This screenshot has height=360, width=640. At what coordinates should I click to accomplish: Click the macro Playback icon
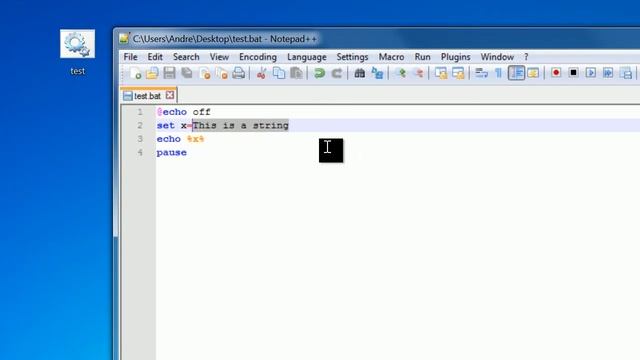tap(591, 73)
